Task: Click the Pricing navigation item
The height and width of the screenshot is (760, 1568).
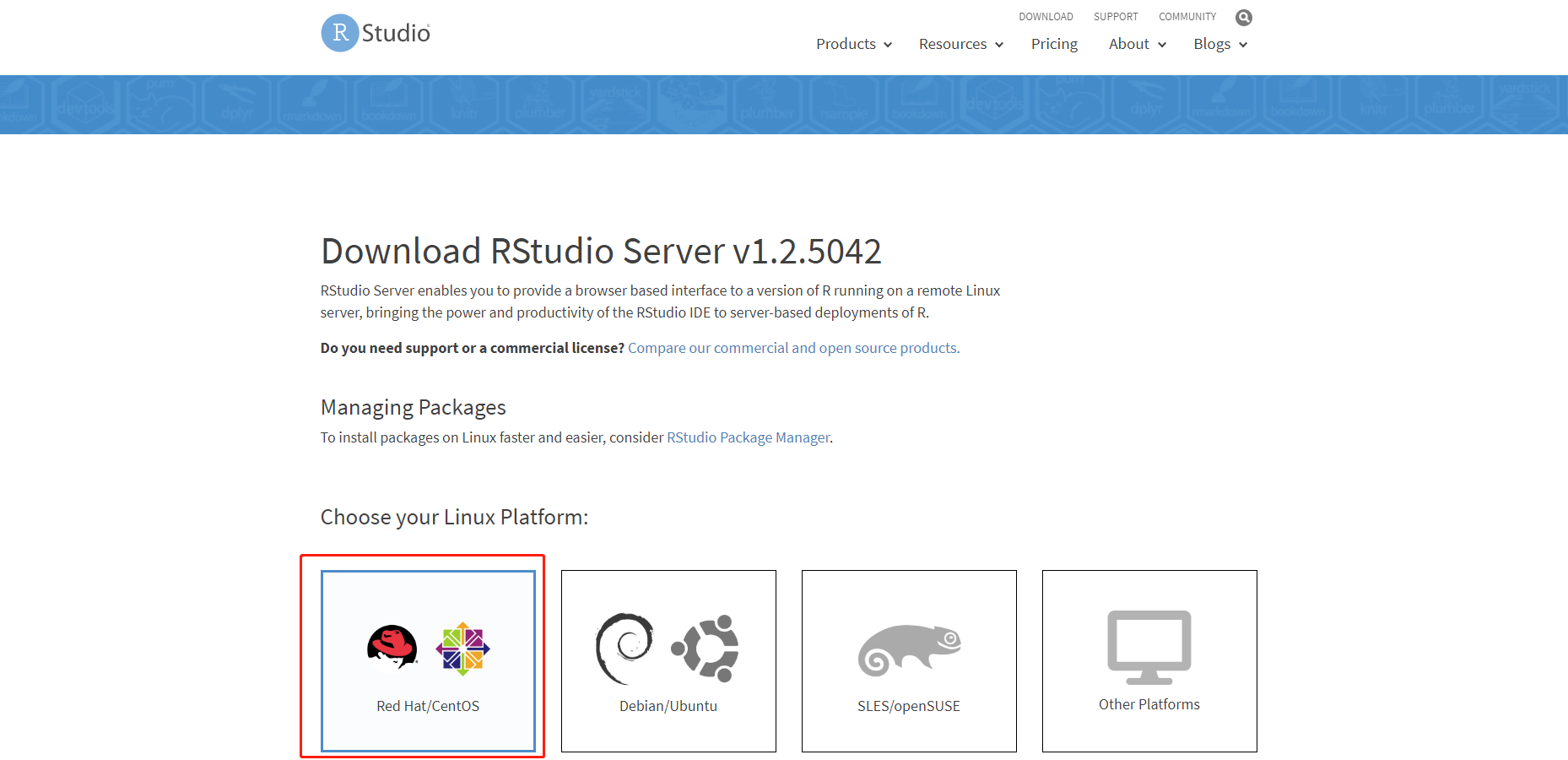Action: click(1053, 44)
